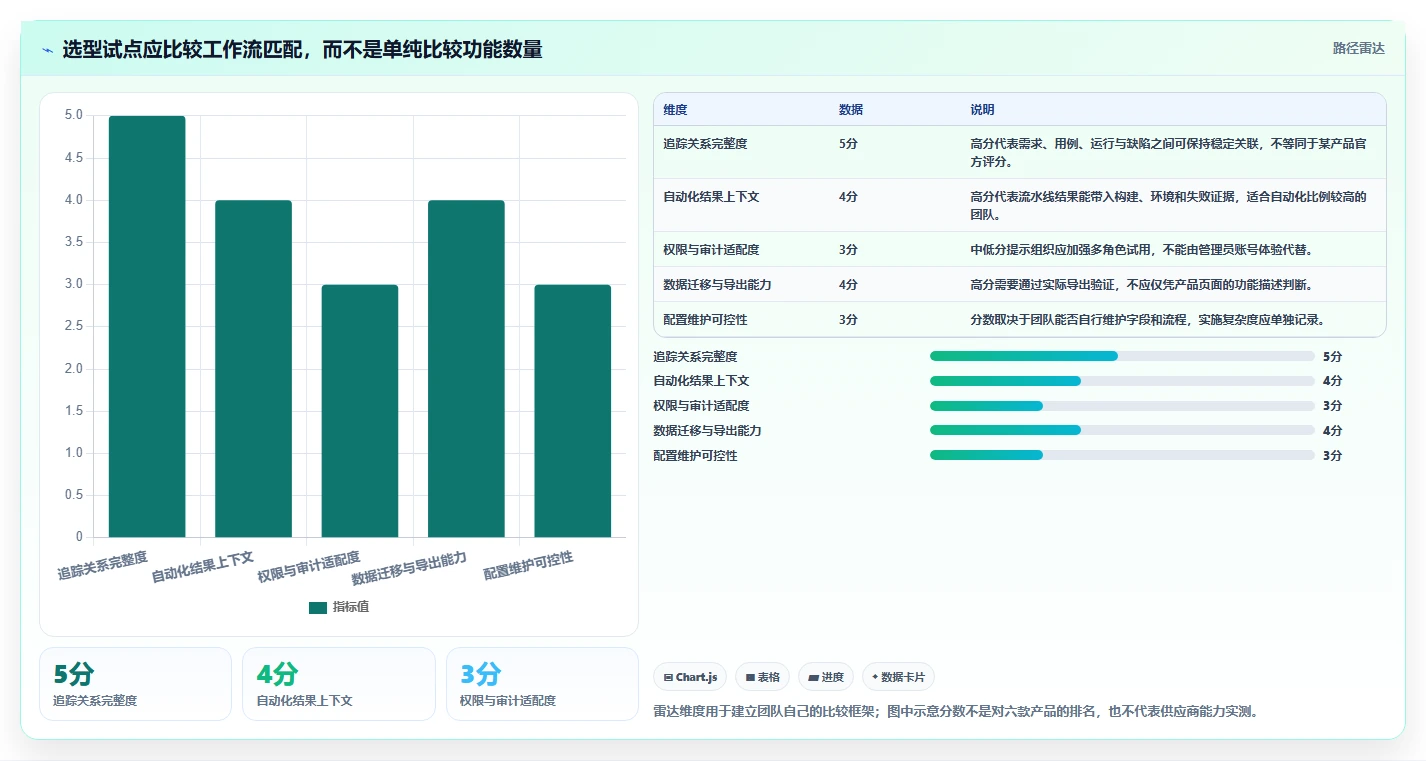The height and width of the screenshot is (761, 1426).
Task: Open the 4分 自动化结果上下文 stat card
Action: (x=339, y=684)
